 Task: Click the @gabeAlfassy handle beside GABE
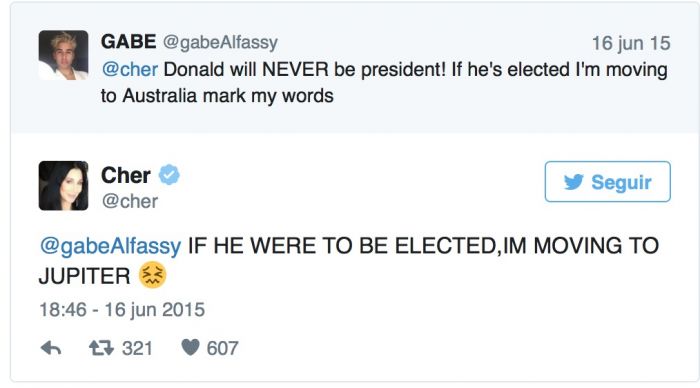click(x=220, y=42)
